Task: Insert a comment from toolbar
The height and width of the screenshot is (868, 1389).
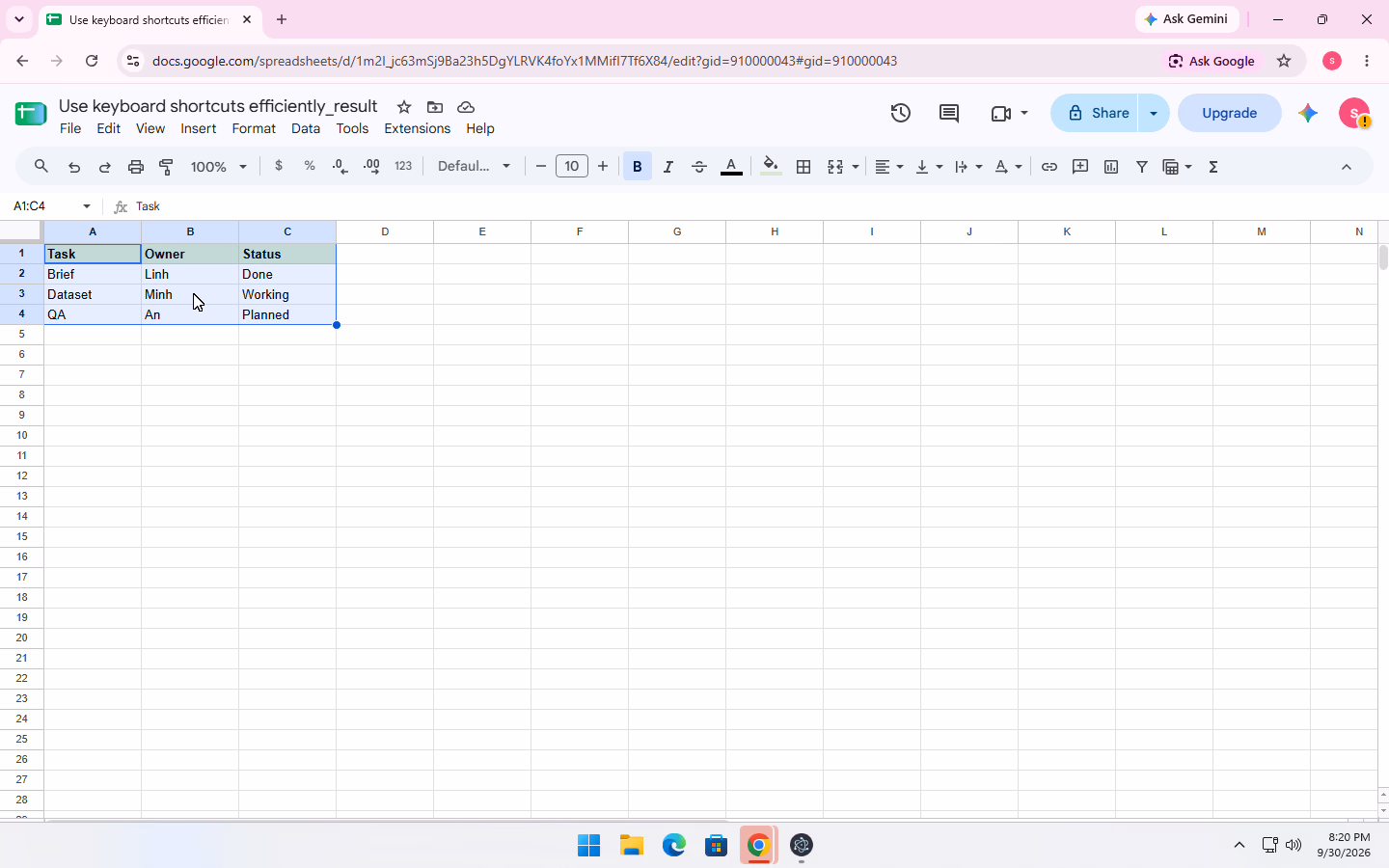Action: (1080, 167)
